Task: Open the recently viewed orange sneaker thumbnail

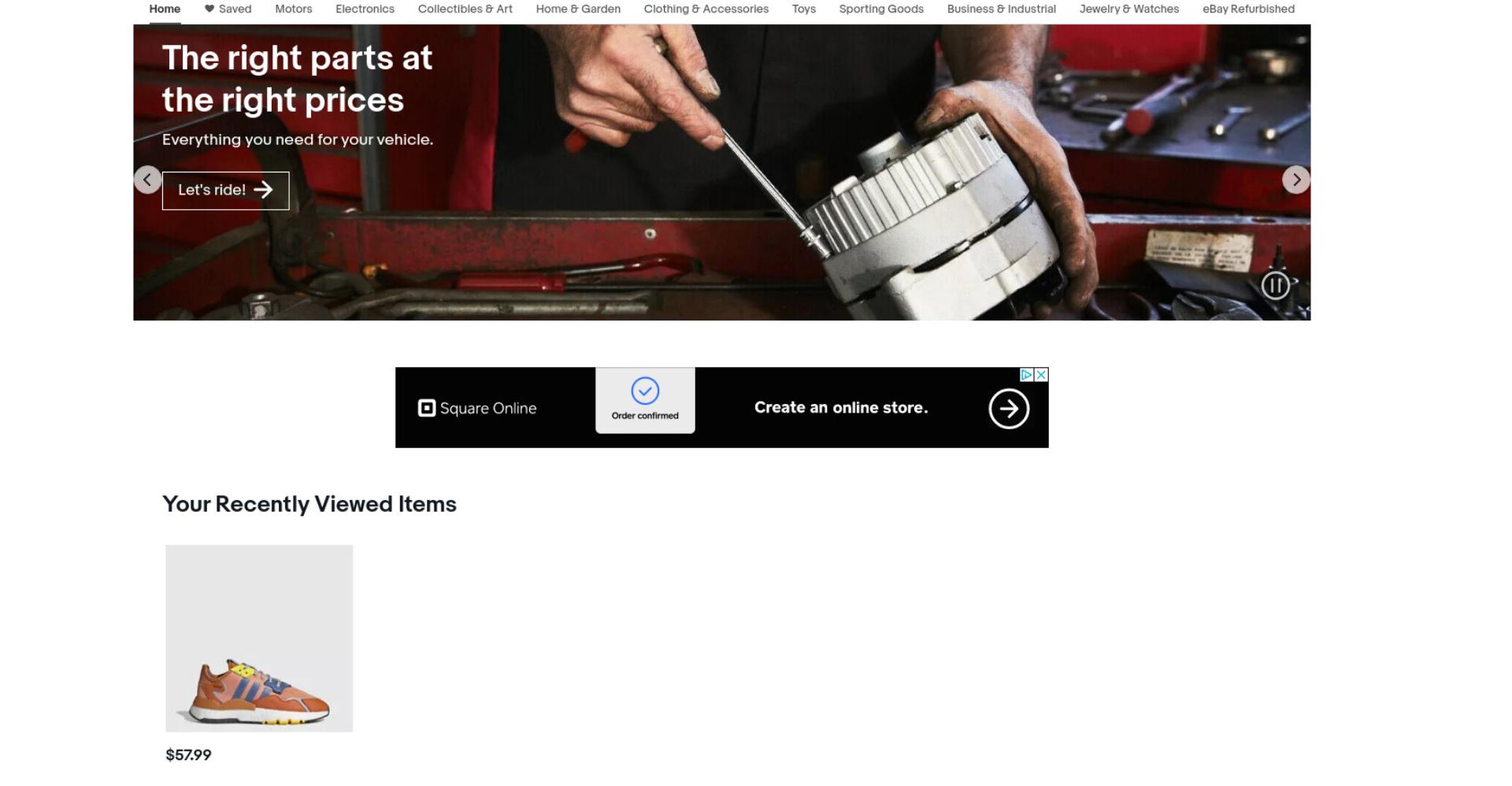Action: click(259, 638)
